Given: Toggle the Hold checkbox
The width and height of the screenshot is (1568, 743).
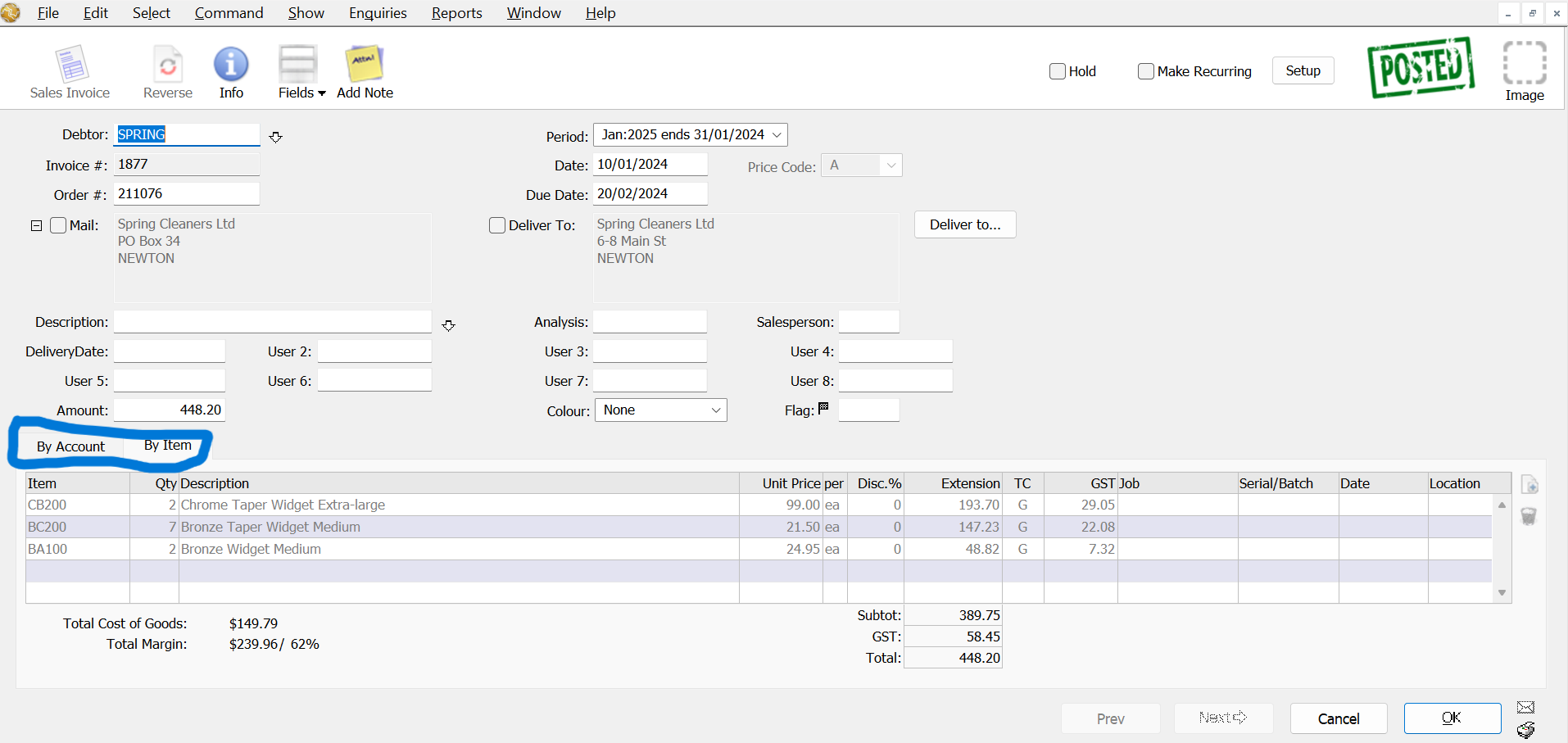Looking at the screenshot, I should pos(1058,71).
